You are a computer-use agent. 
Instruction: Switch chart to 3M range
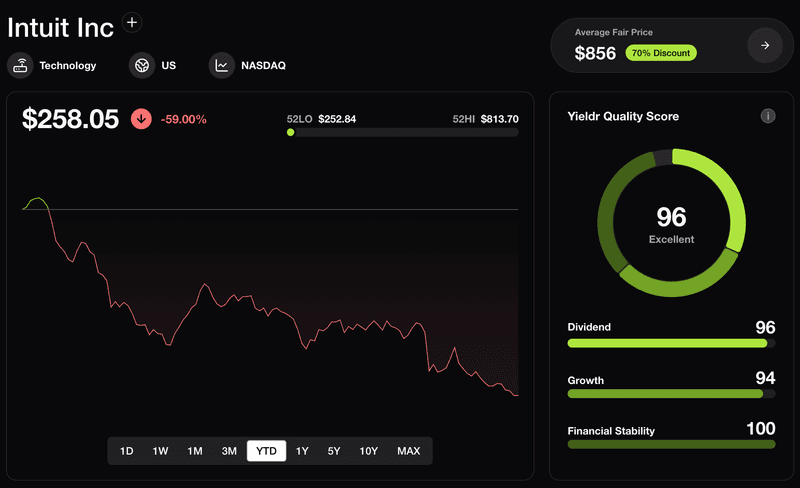coord(229,451)
